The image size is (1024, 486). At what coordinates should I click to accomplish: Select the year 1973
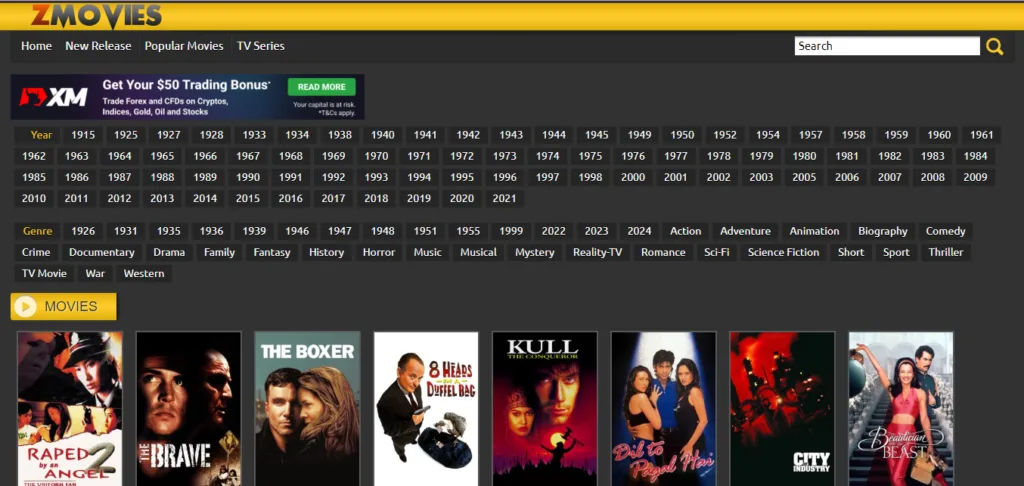click(504, 156)
